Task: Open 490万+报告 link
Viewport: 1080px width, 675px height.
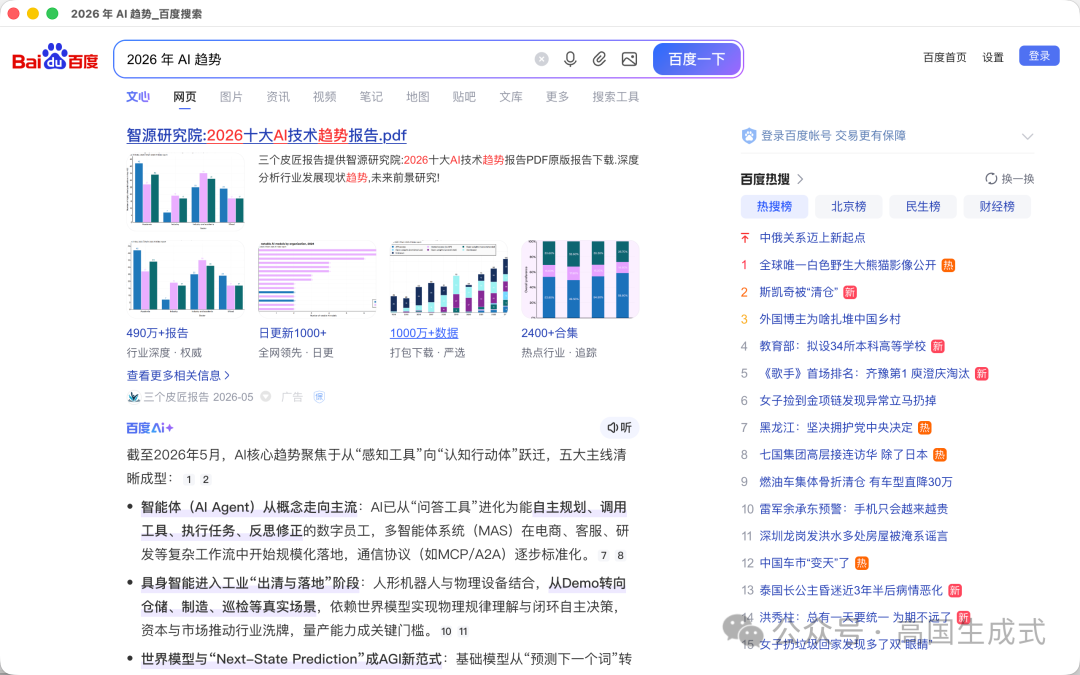Action: pos(157,333)
